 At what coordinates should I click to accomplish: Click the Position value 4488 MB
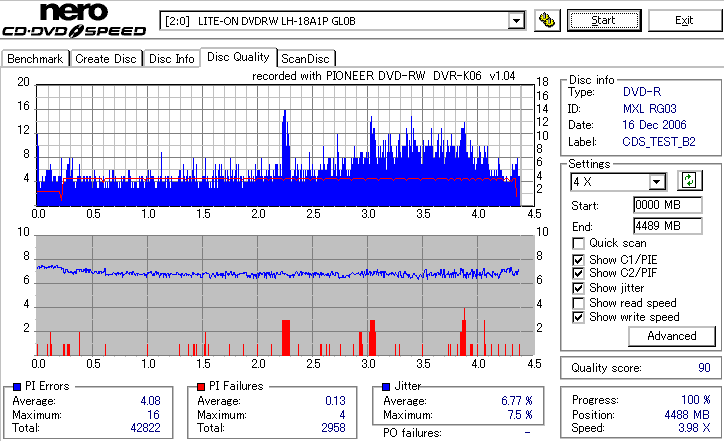[687, 415]
